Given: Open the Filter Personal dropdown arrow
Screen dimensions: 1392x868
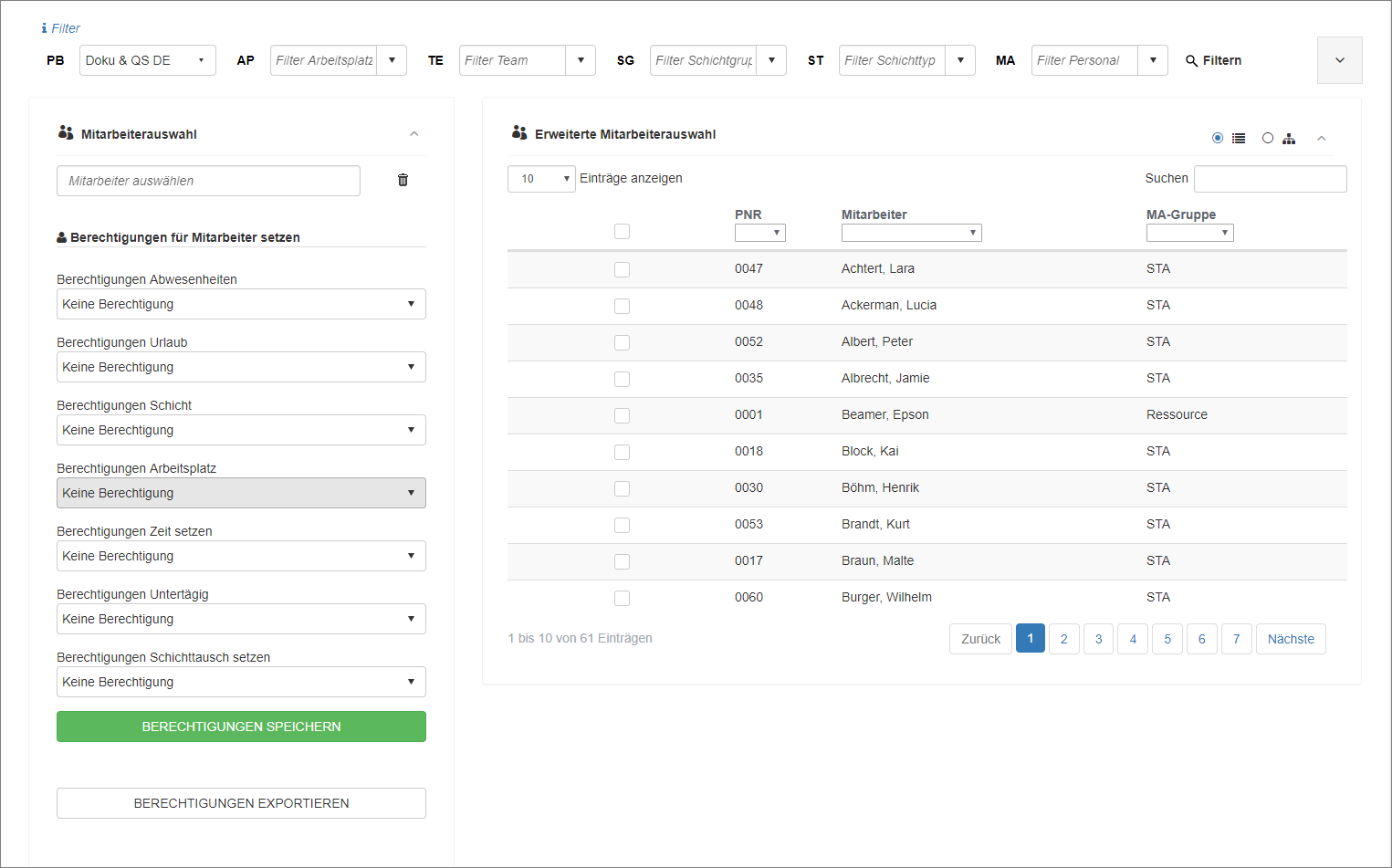Looking at the screenshot, I should pos(1153,60).
